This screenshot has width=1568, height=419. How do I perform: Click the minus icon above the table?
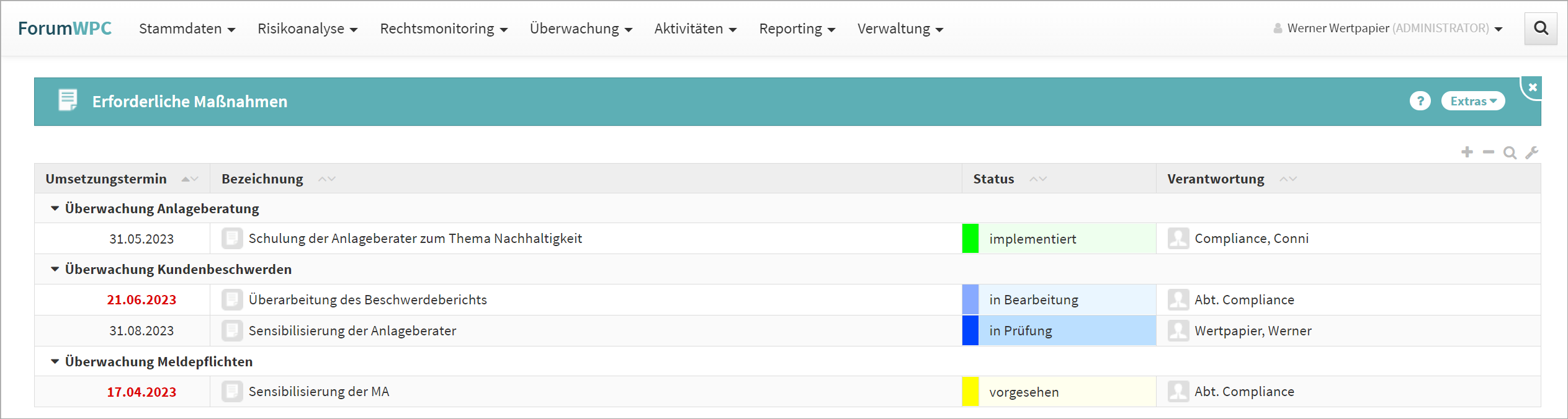coord(1489,152)
